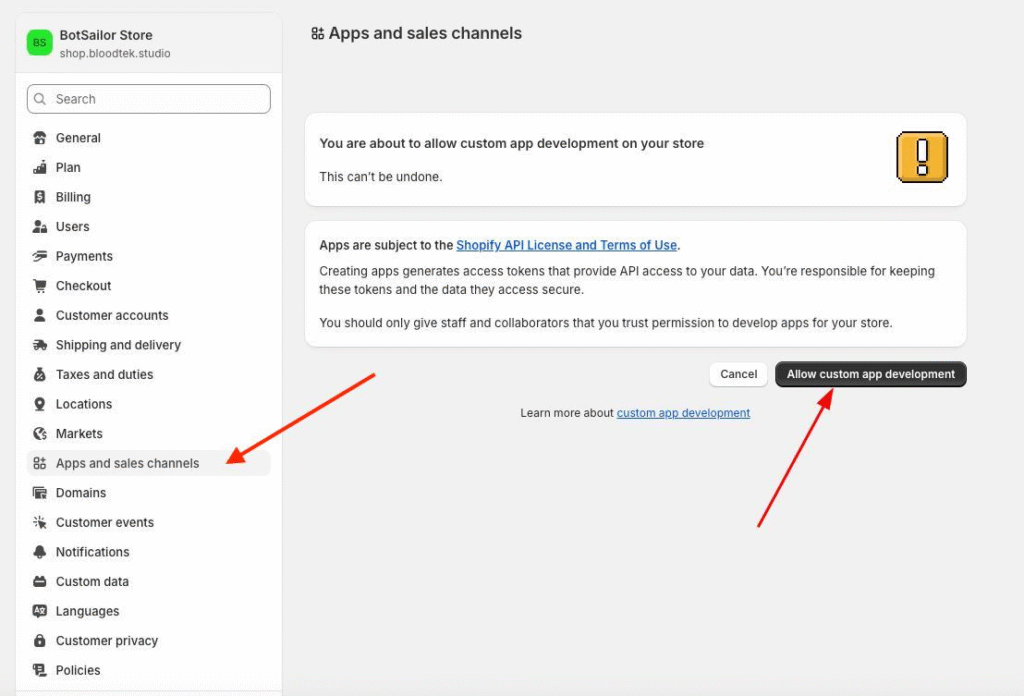Click the BotSailor Store name
1024x696 pixels.
coord(106,35)
